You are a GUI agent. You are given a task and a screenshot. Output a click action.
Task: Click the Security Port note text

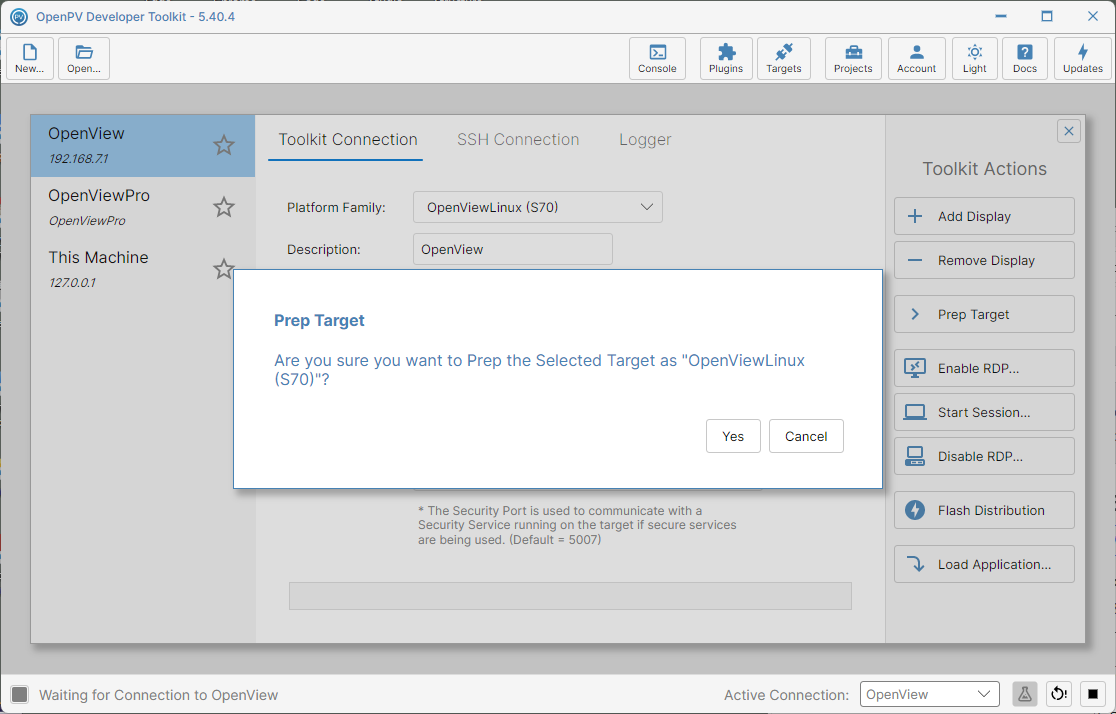pyautogui.click(x=577, y=525)
